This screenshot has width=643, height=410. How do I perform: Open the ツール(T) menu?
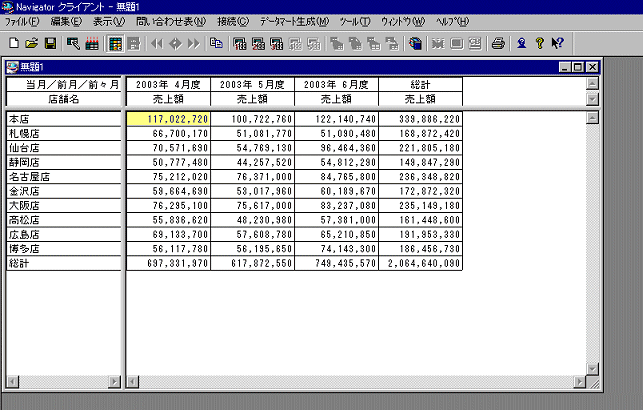point(355,21)
